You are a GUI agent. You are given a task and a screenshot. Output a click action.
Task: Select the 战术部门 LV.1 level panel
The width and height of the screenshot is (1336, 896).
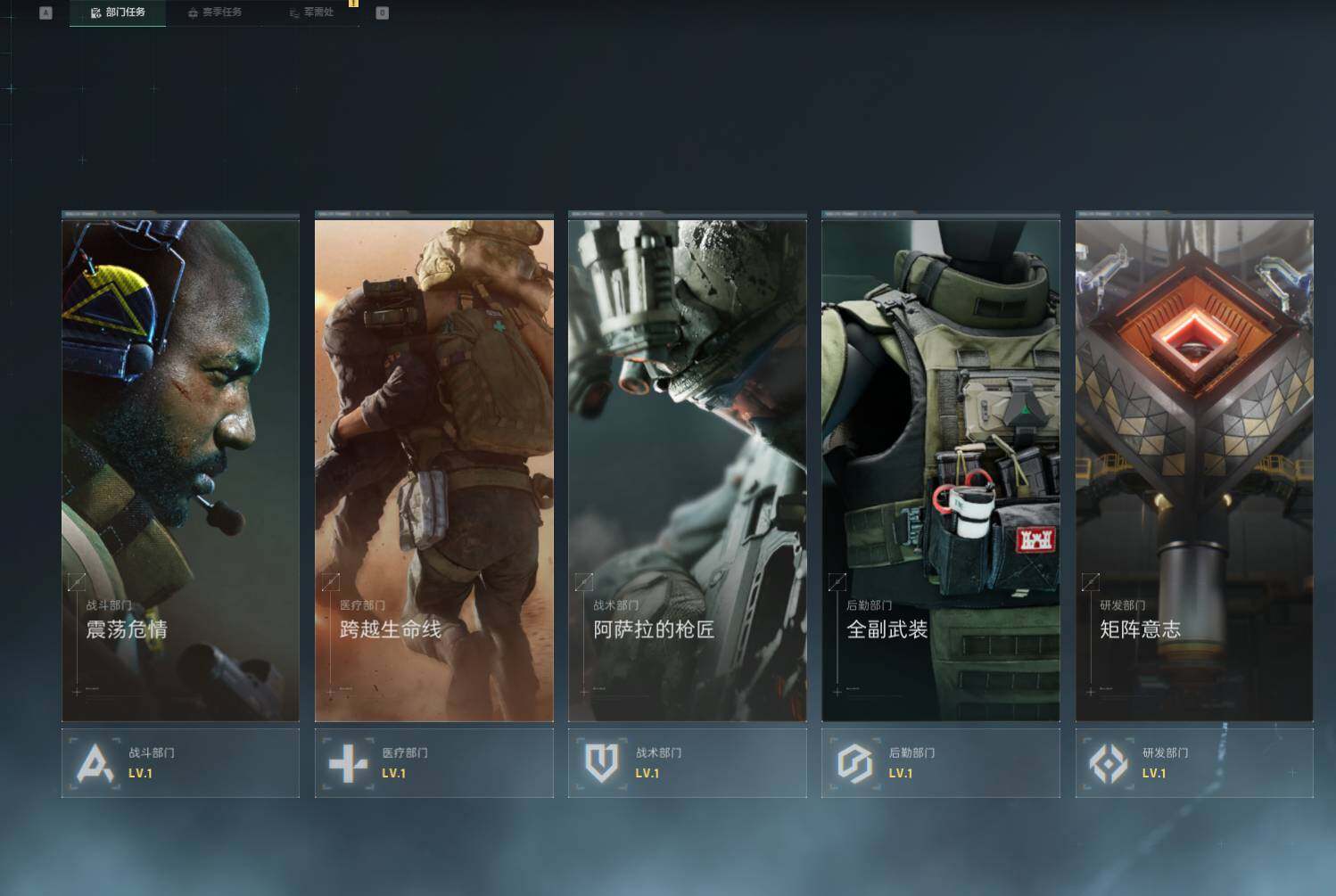tap(688, 763)
